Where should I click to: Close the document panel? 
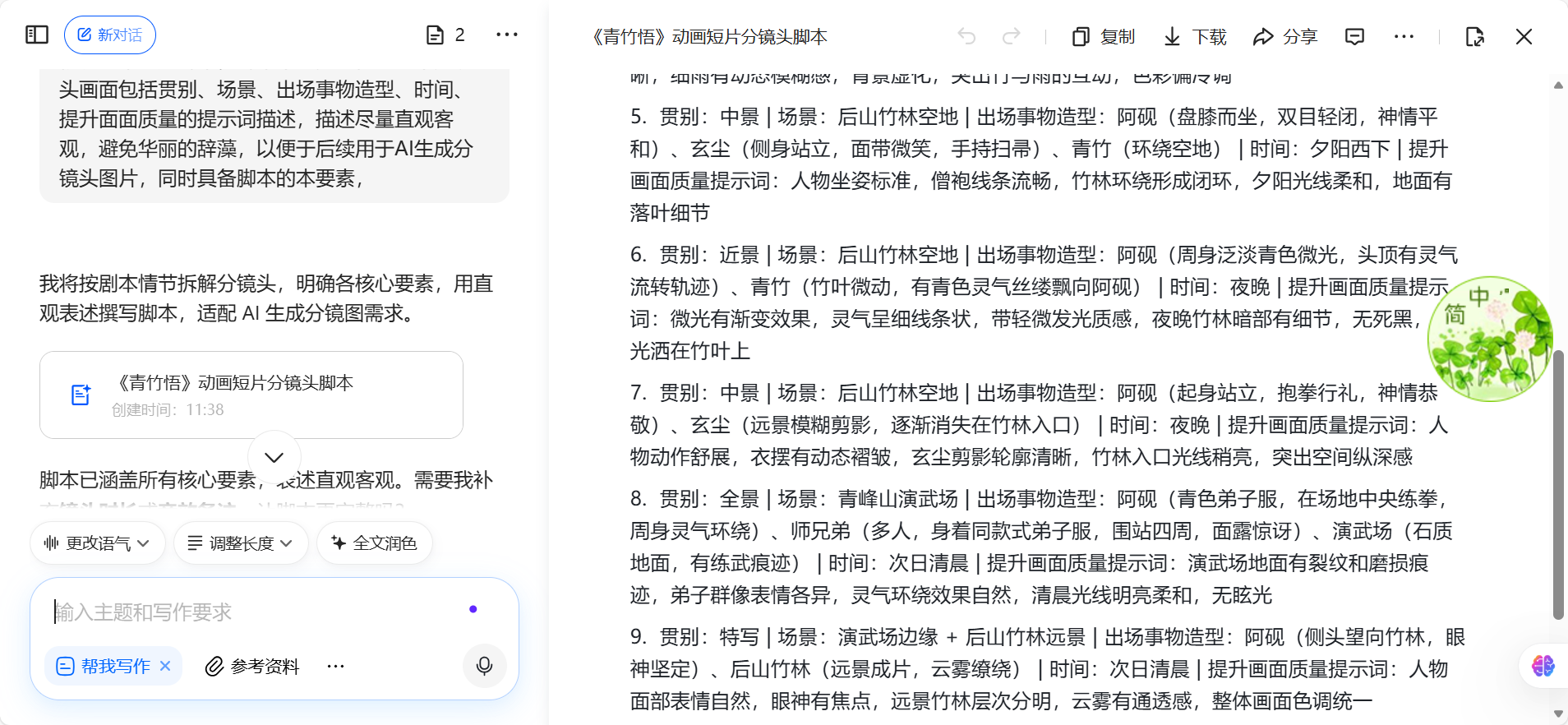pyautogui.click(x=1524, y=36)
